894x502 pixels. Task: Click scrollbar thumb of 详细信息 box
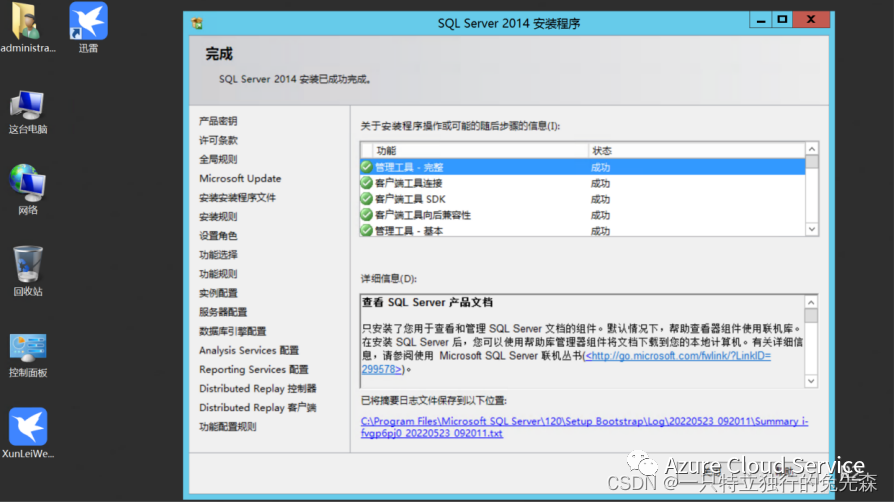811,315
